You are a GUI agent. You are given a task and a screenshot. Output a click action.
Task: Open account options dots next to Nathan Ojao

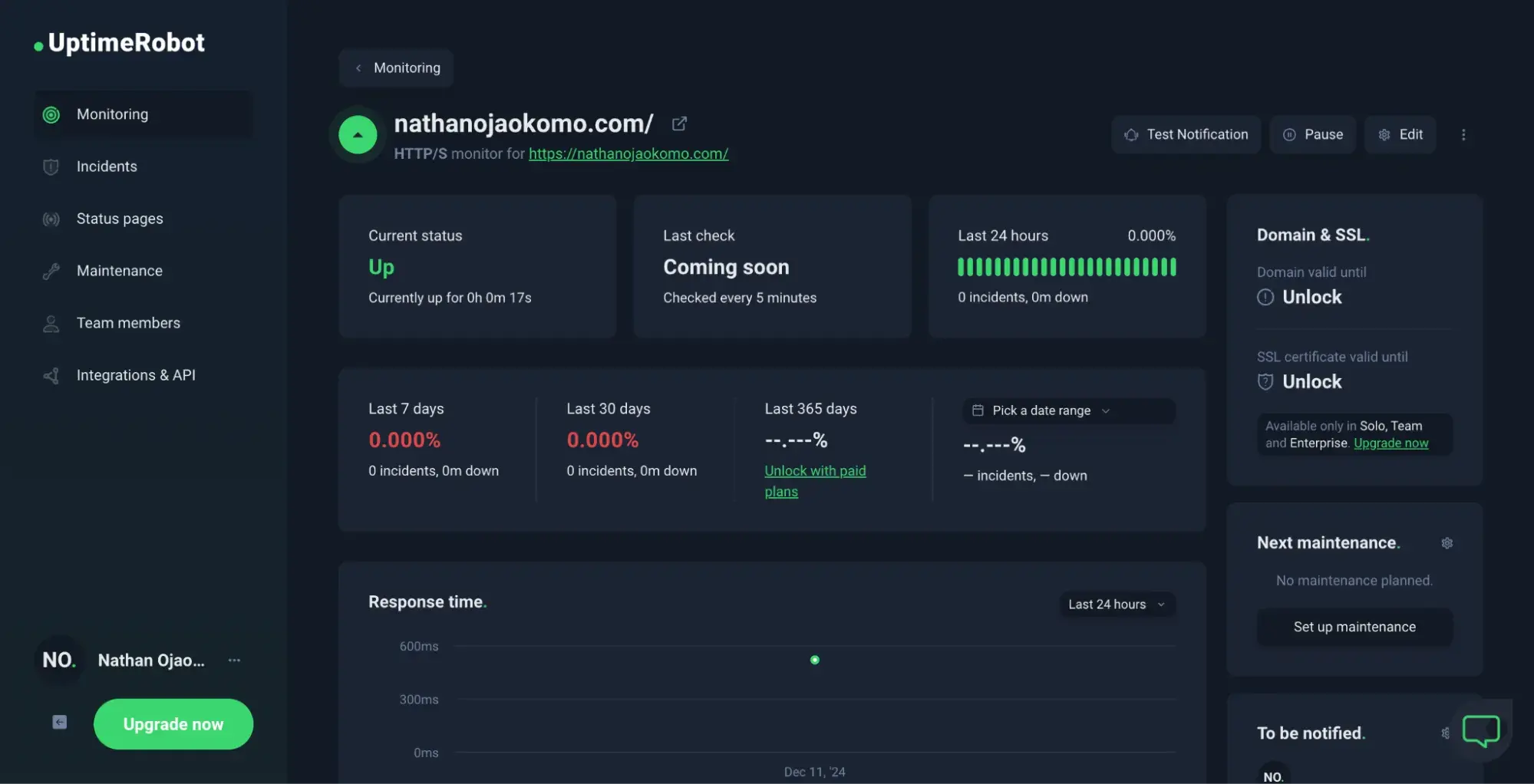pos(234,660)
